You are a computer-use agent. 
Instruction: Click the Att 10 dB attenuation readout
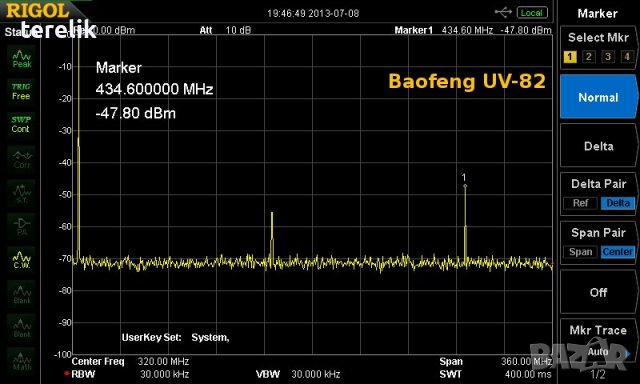click(225, 30)
